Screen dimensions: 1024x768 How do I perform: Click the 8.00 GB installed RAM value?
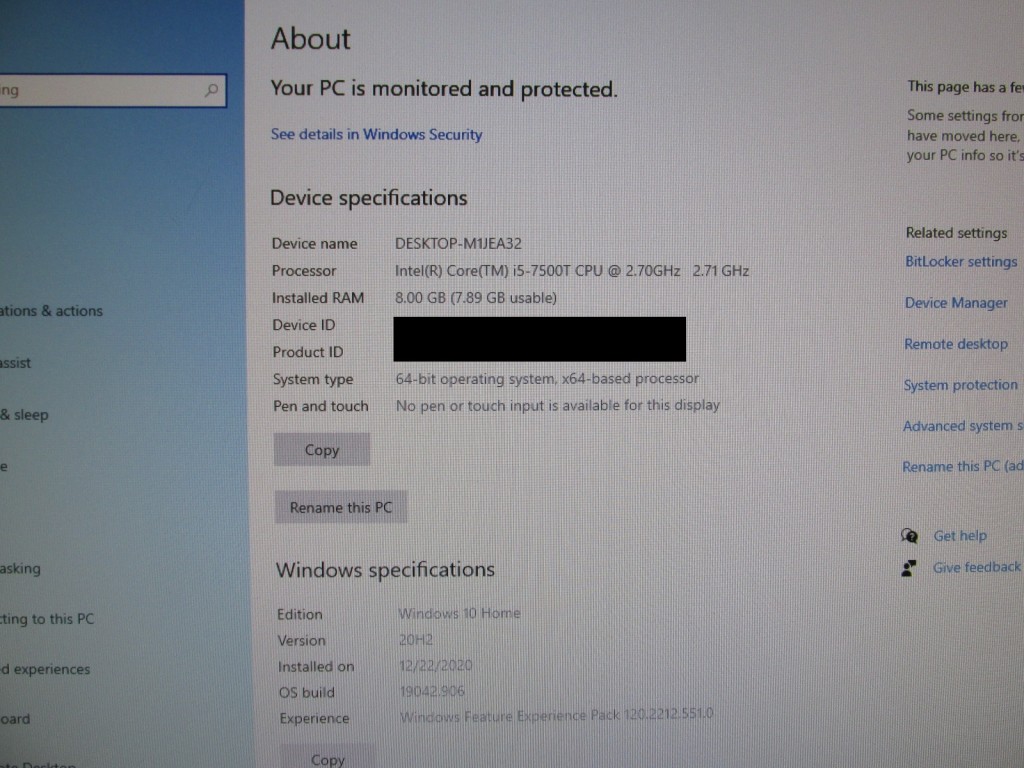[476, 298]
